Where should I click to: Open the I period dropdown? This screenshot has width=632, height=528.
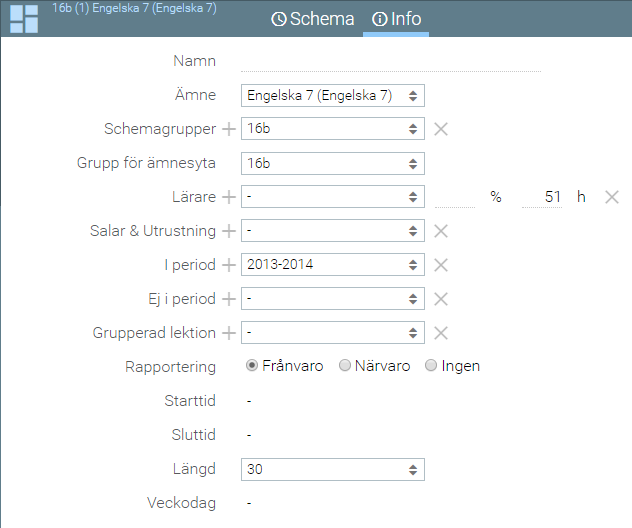coord(332,265)
